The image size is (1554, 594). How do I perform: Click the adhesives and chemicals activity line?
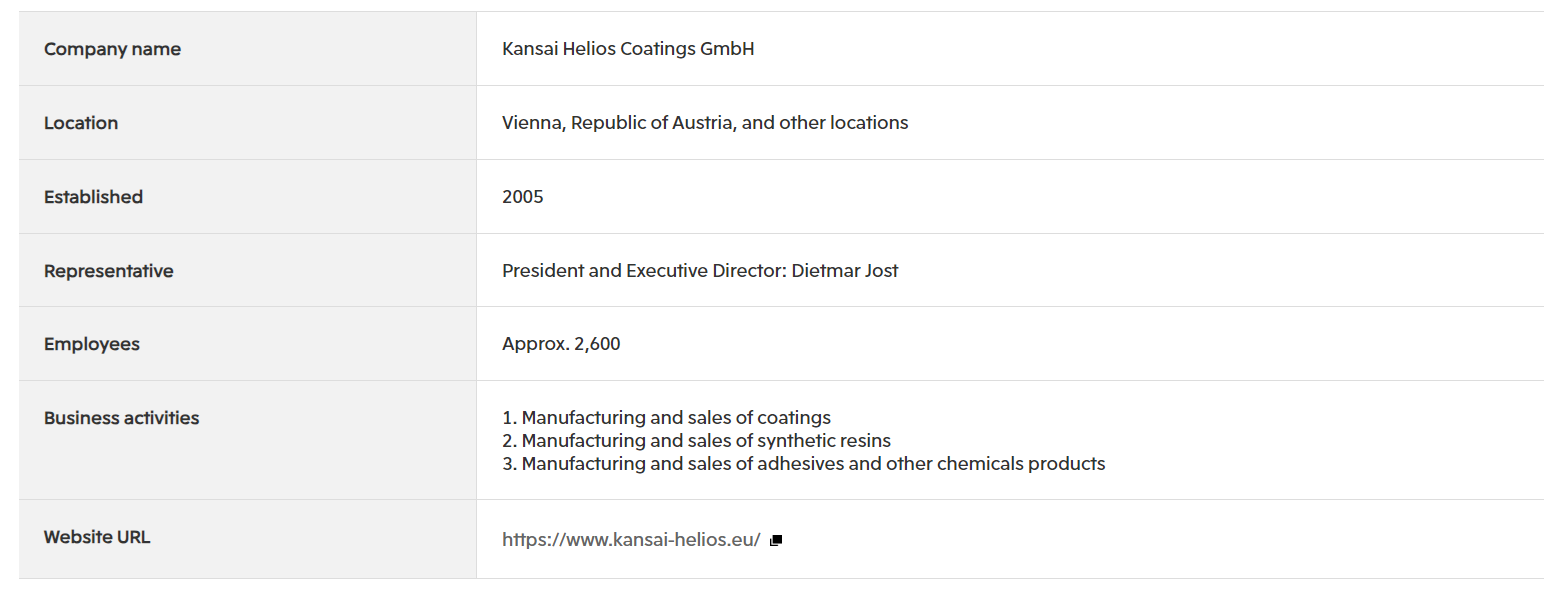click(x=804, y=464)
